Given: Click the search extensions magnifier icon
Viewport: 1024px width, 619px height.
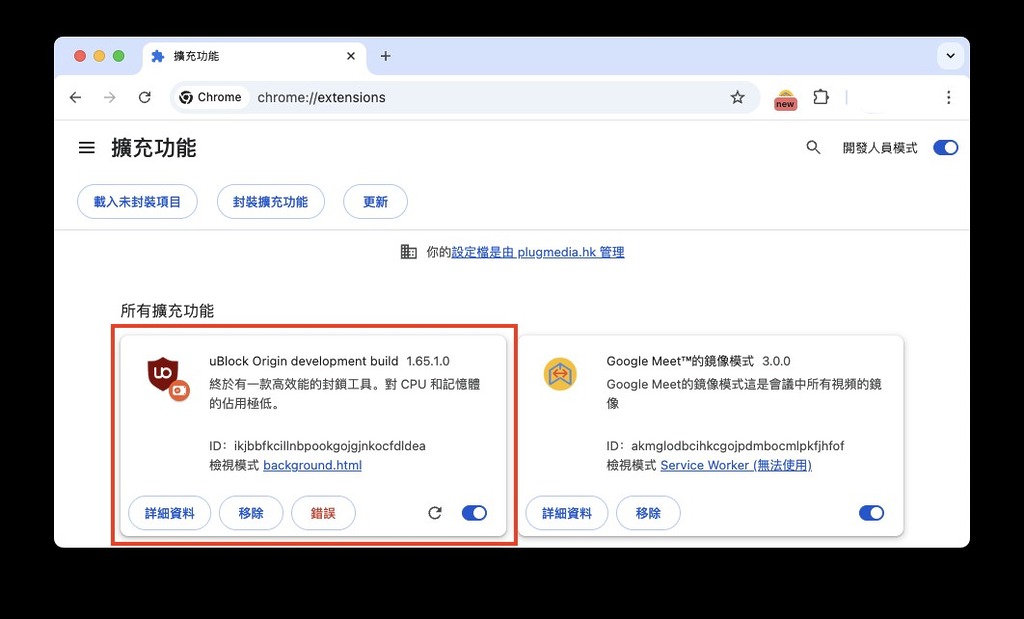Looking at the screenshot, I should point(813,148).
